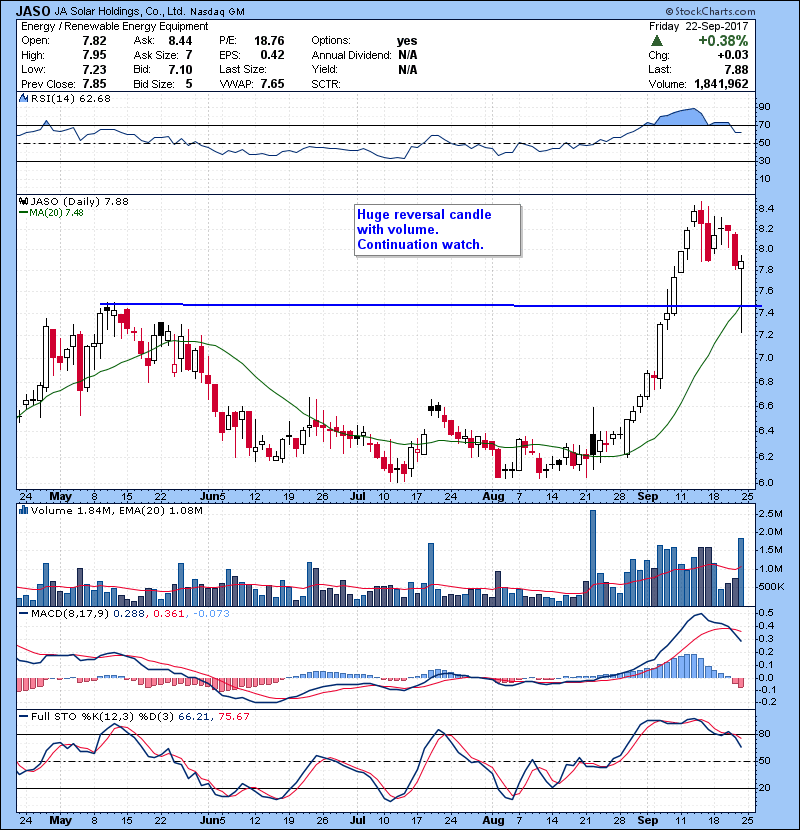800x830 pixels.
Task: Click the tallest volume bar in late August
Action: 593,558
